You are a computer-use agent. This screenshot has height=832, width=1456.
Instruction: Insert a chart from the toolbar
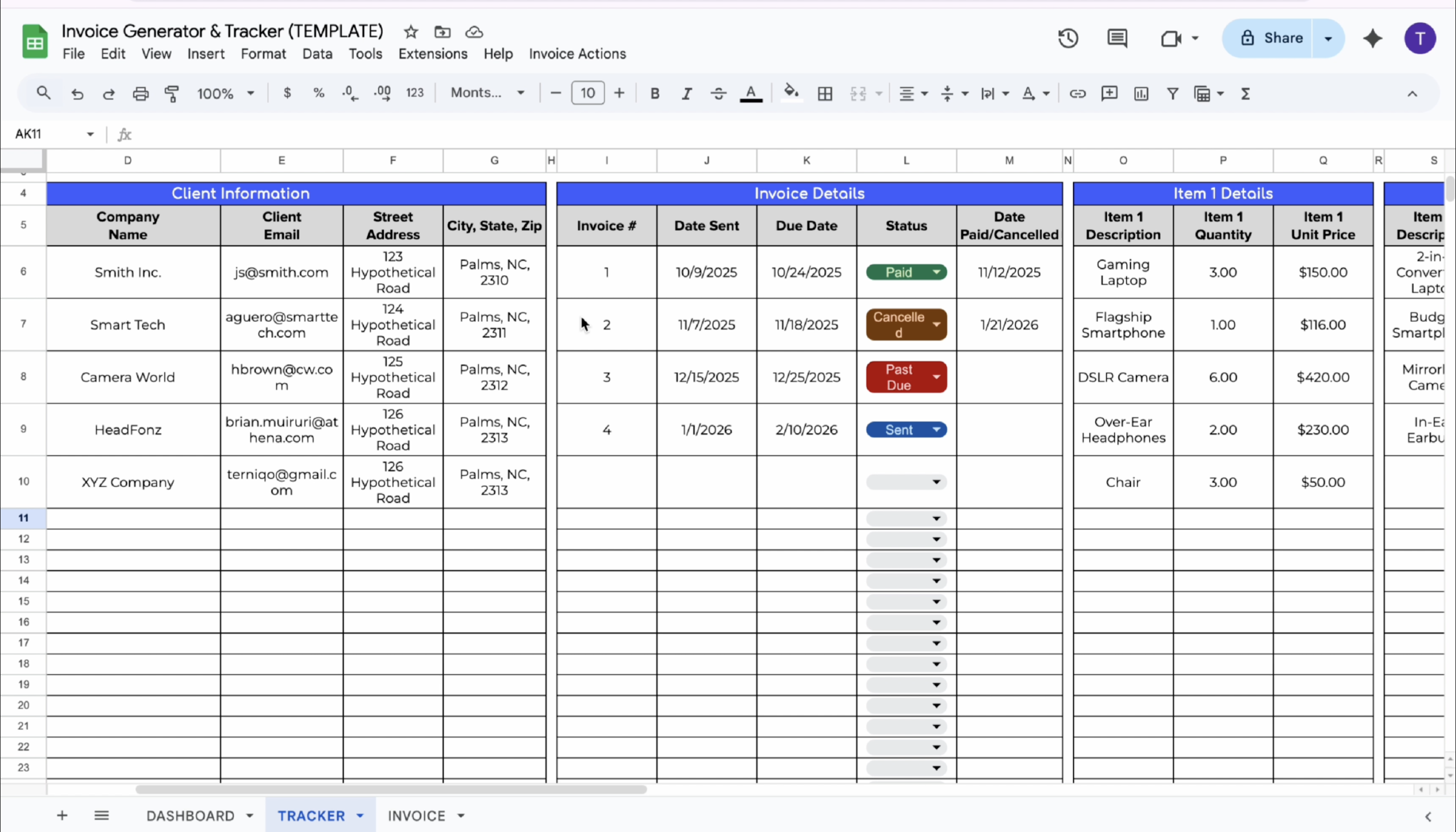[x=1140, y=93]
